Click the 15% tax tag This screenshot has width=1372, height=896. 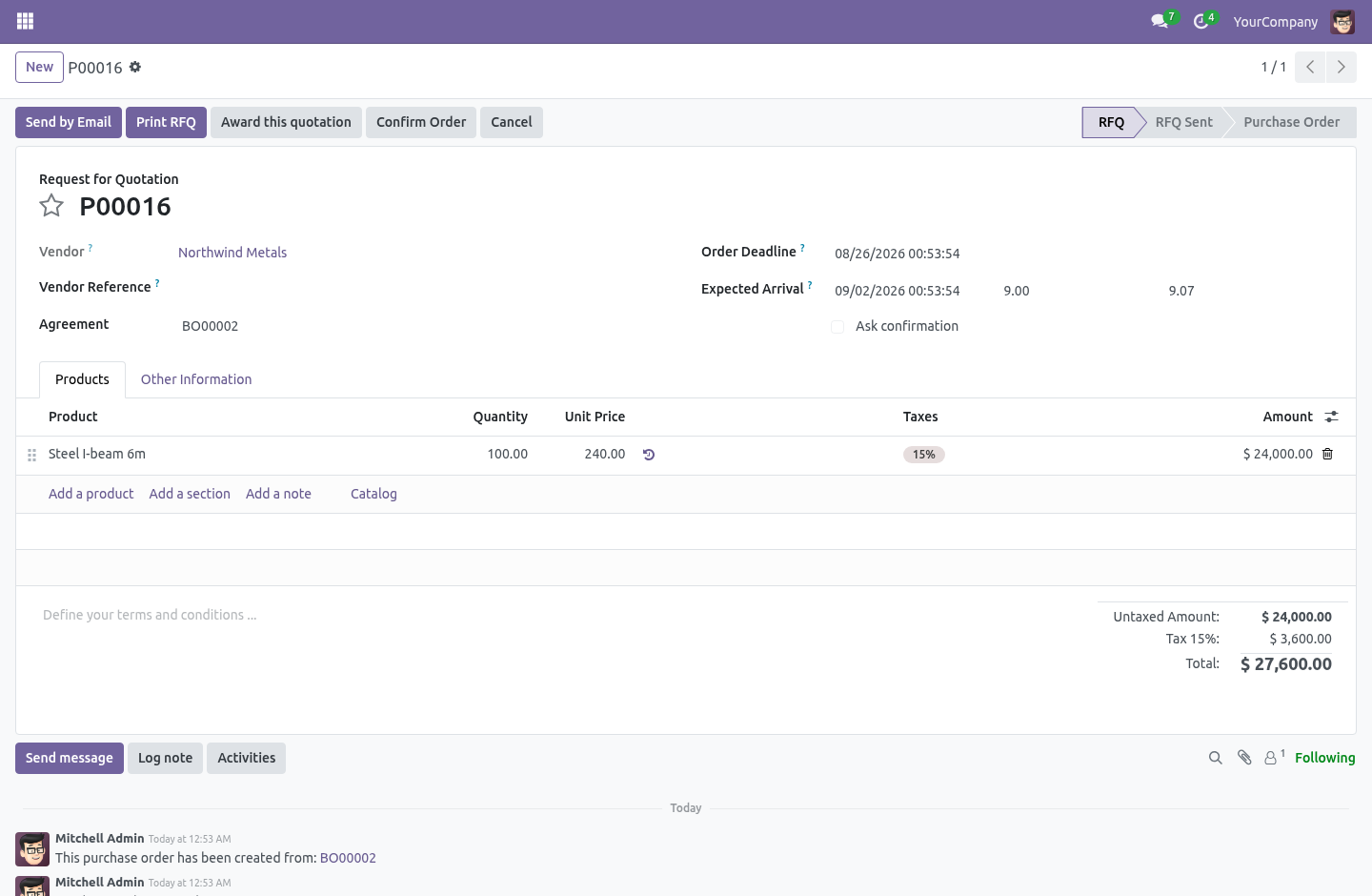[924, 455]
